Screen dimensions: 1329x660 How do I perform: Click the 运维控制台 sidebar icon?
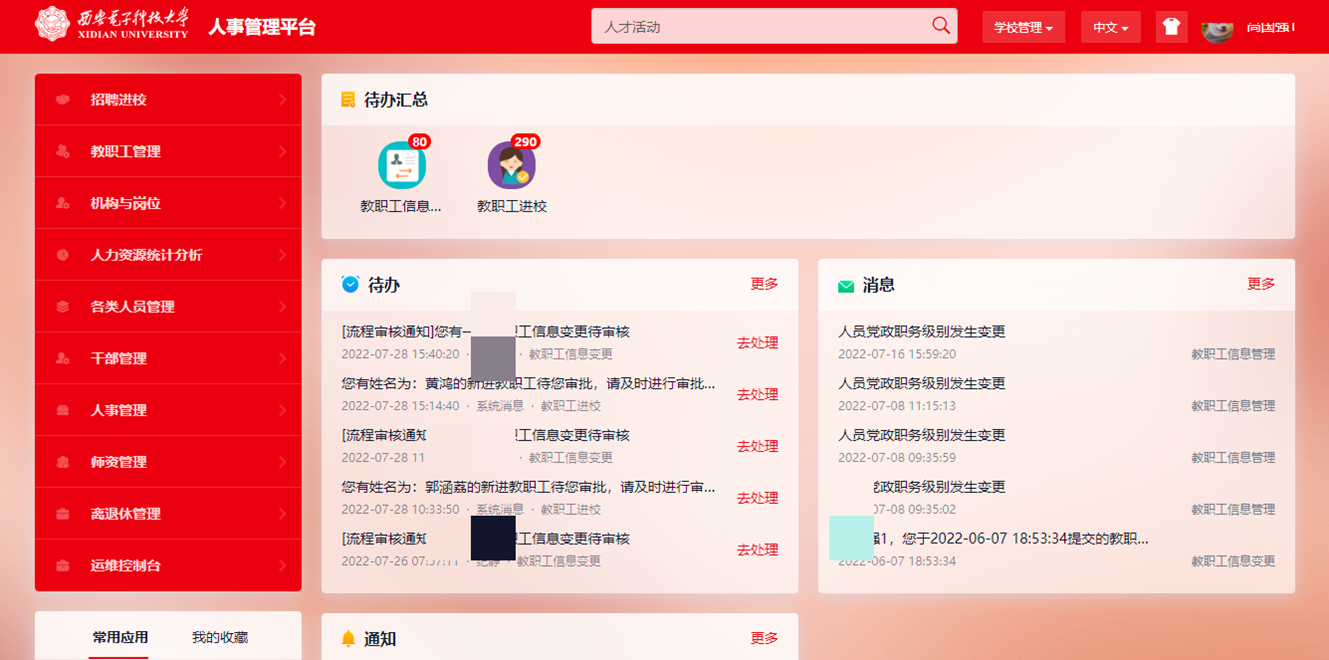[x=63, y=566]
